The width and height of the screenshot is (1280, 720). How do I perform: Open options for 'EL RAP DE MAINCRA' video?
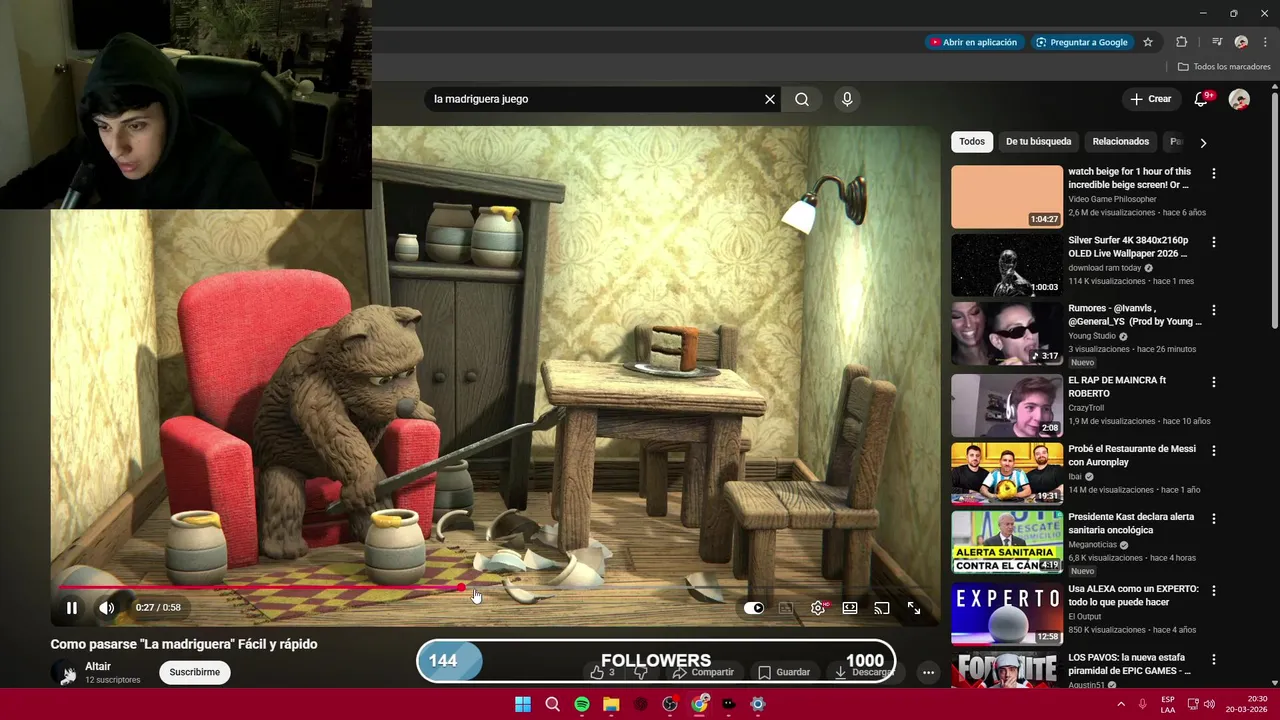[1214, 382]
